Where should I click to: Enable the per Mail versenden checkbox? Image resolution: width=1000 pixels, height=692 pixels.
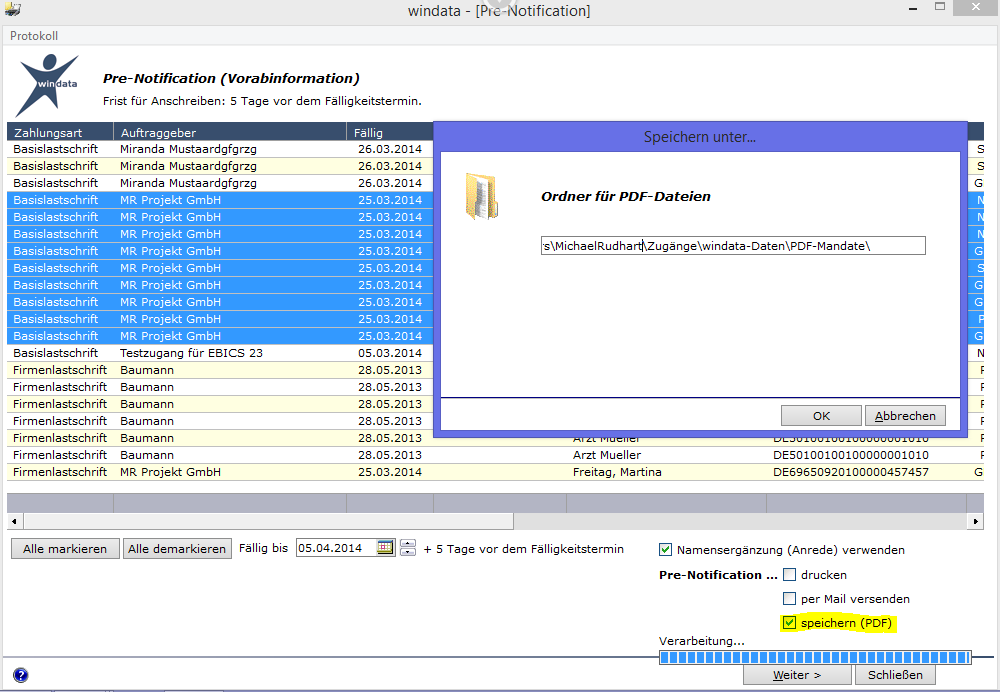(790, 599)
